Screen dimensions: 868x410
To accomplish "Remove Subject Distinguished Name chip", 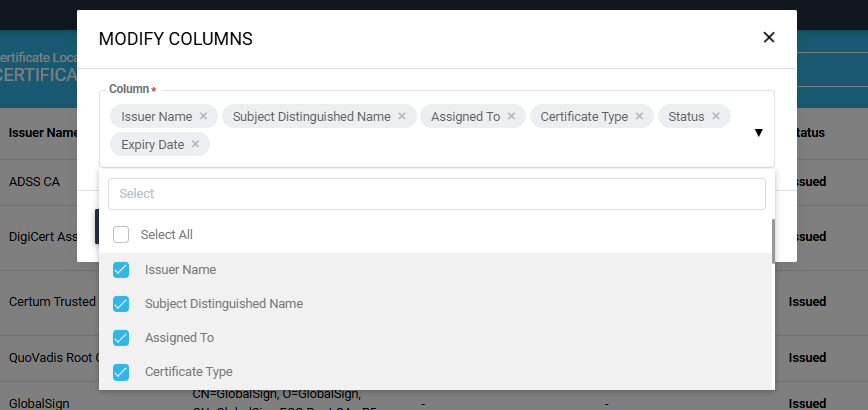I will pyautogui.click(x=402, y=116).
